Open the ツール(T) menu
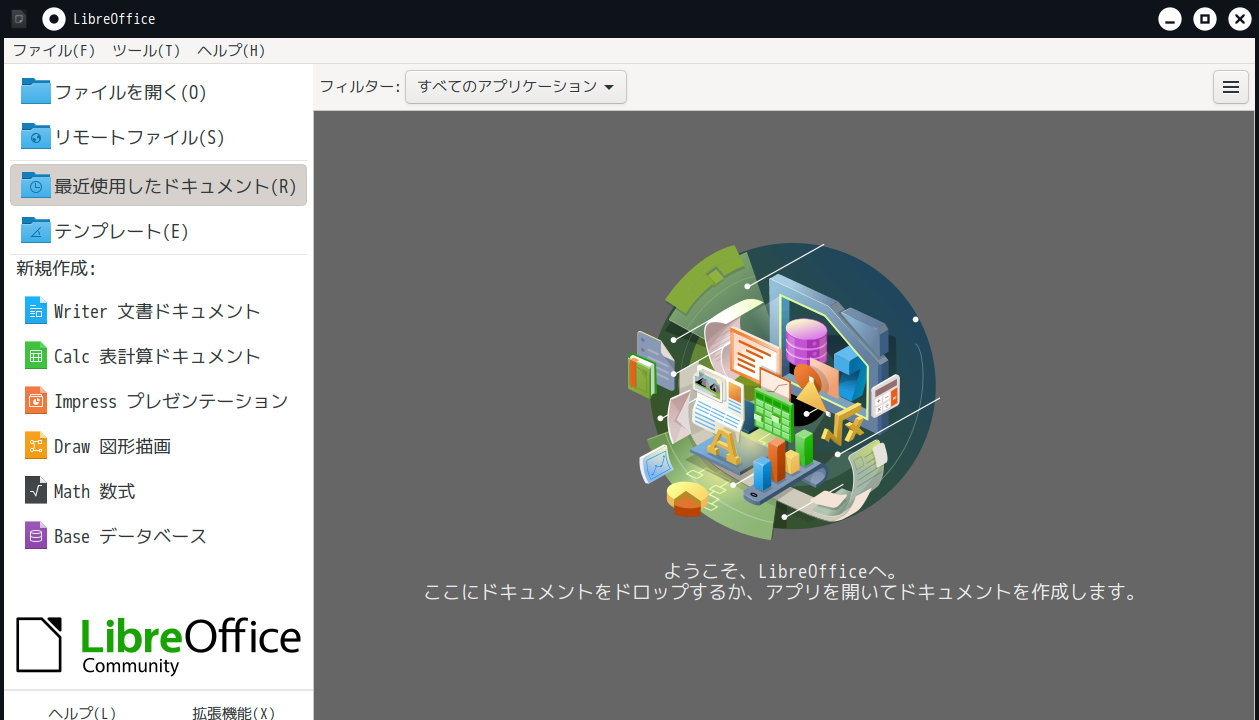 (x=146, y=51)
